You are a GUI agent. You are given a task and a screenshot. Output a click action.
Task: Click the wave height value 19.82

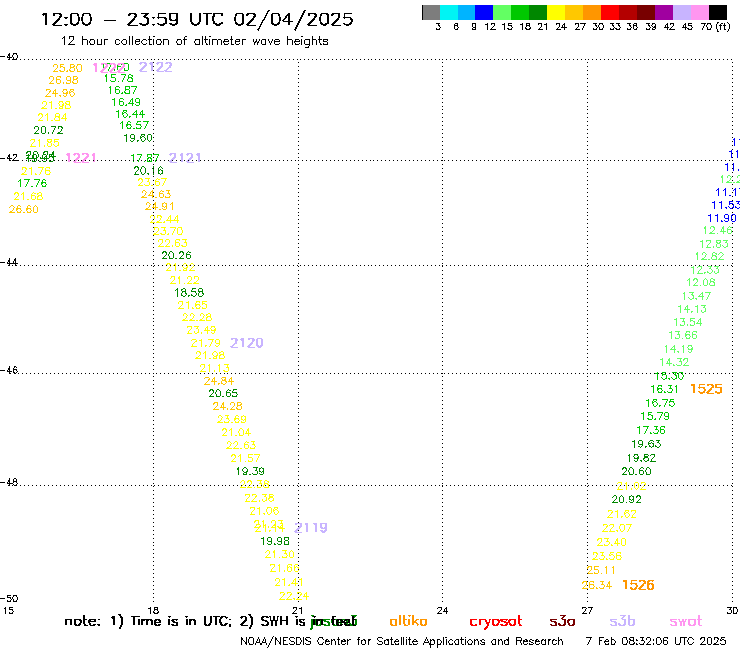(641, 458)
